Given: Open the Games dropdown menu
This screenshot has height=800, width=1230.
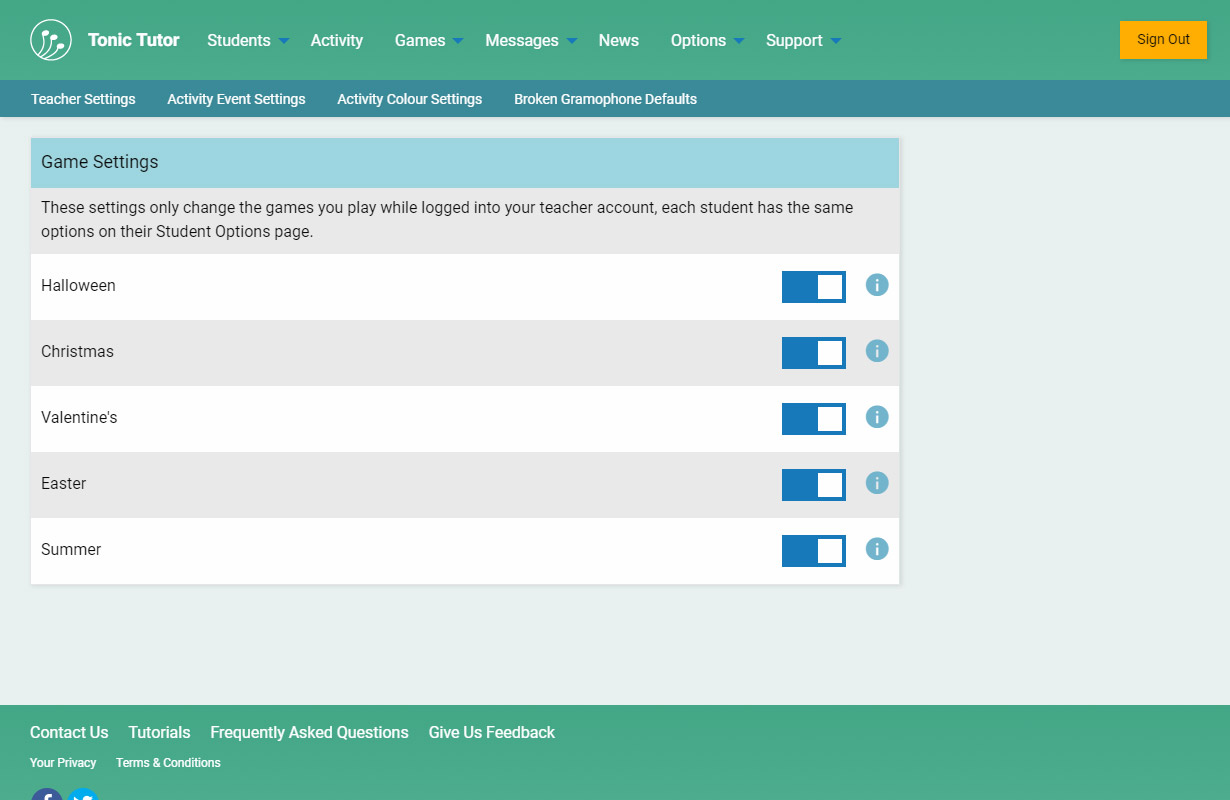Looking at the screenshot, I should 428,40.
